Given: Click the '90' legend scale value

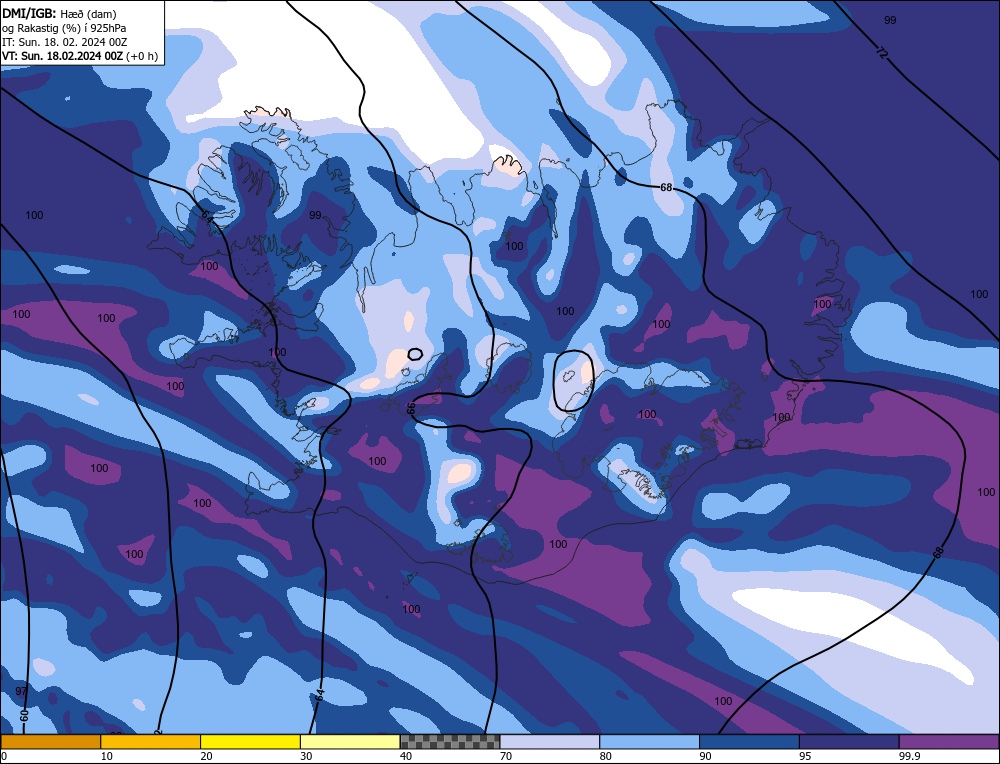Looking at the screenshot, I should 705,756.
